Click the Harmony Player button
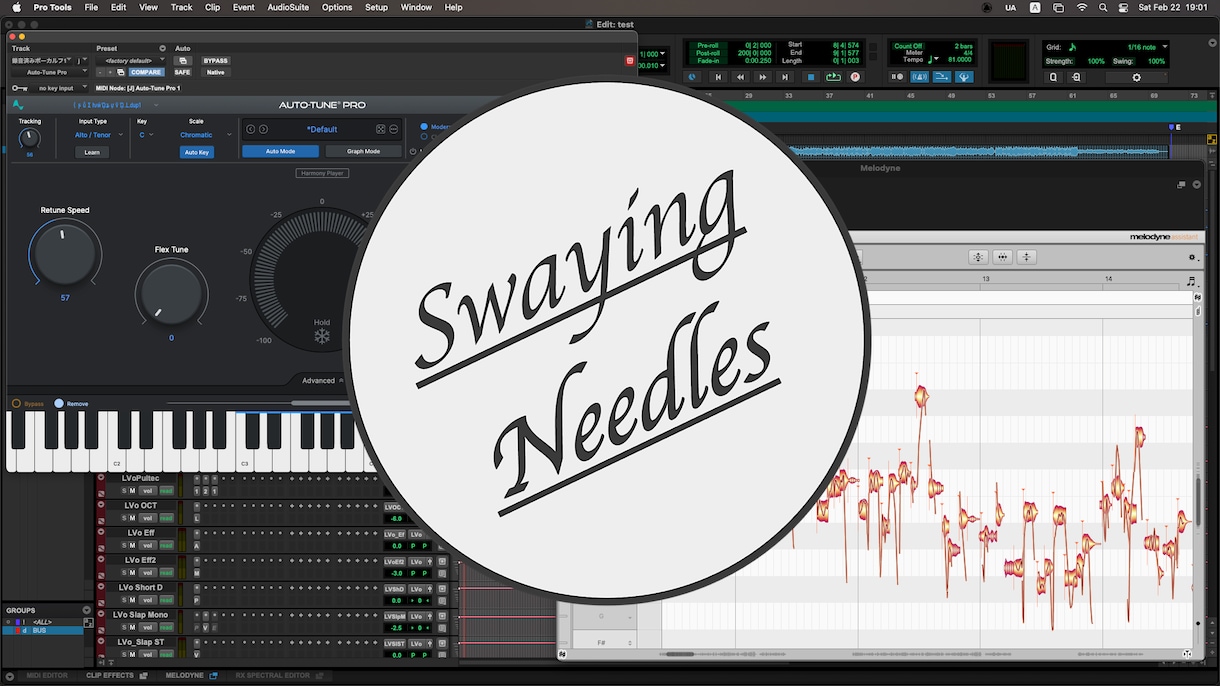The height and width of the screenshot is (686, 1220). click(321, 173)
